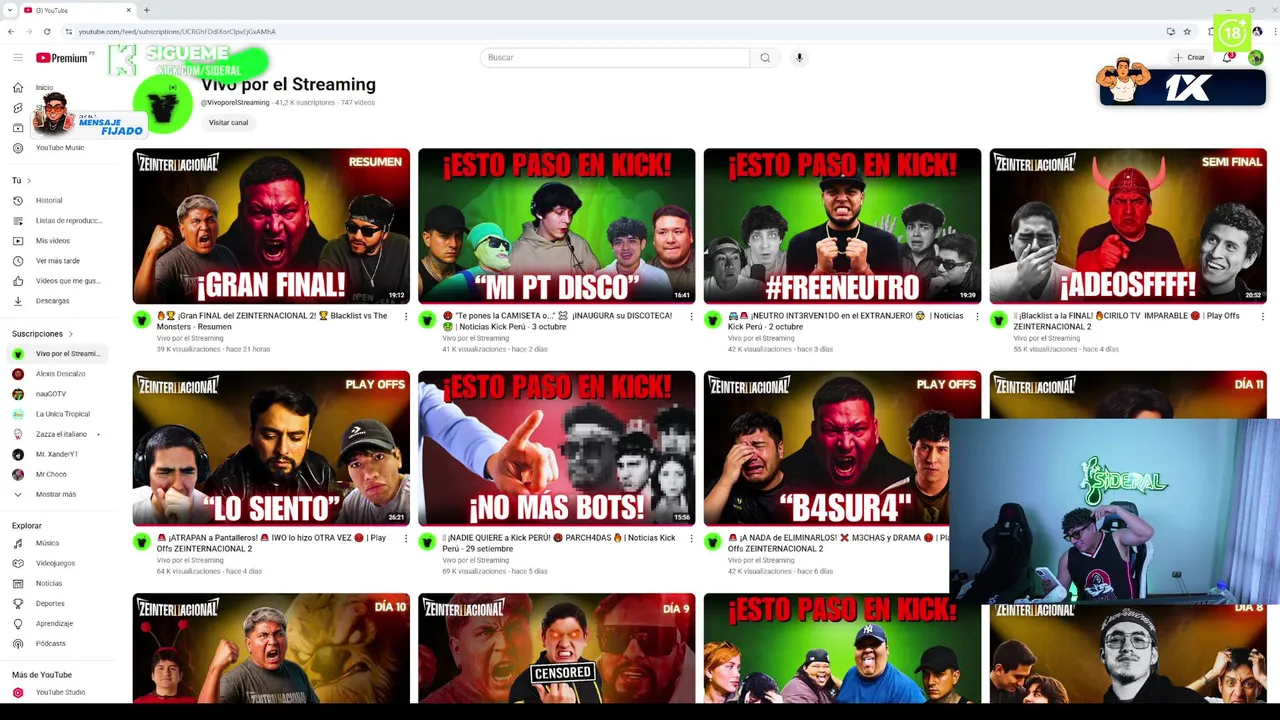Image resolution: width=1280 pixels, height=720 pixels.
Task: Open Historial in the sidebar
Action: 49,200
